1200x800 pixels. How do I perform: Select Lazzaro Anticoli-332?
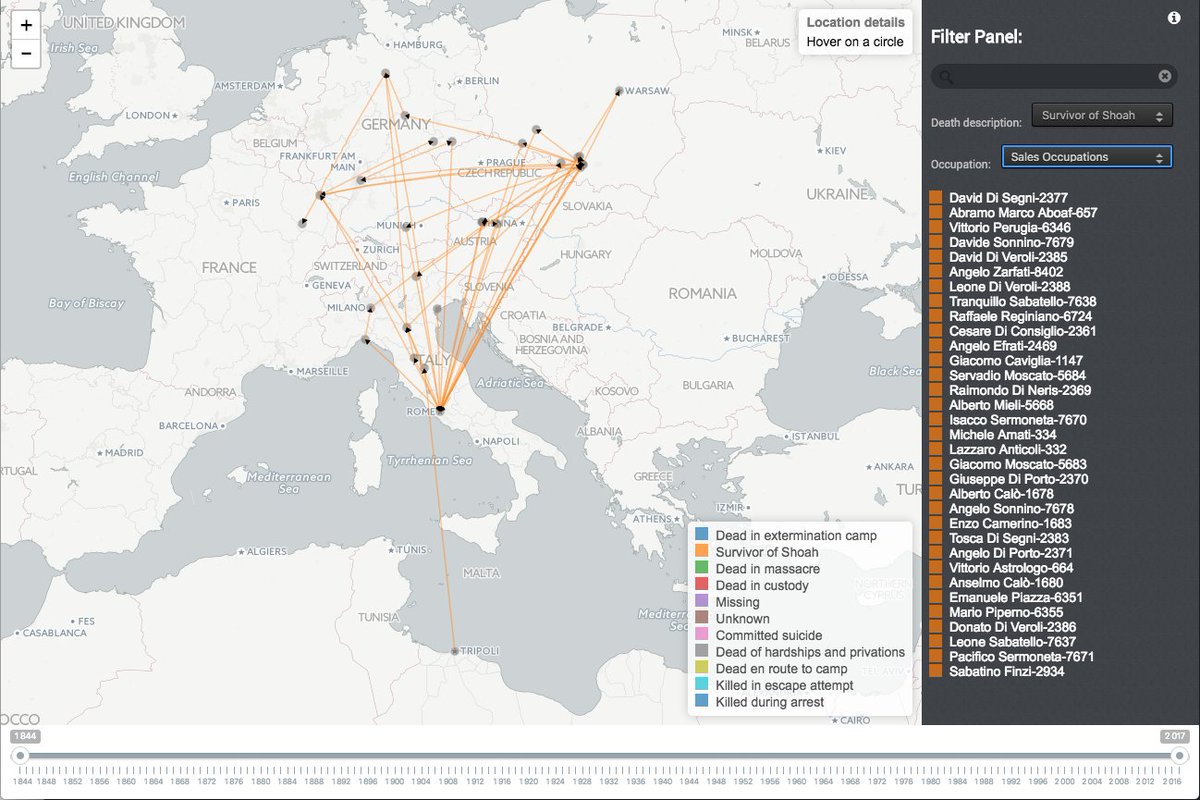coord(1006,450)
